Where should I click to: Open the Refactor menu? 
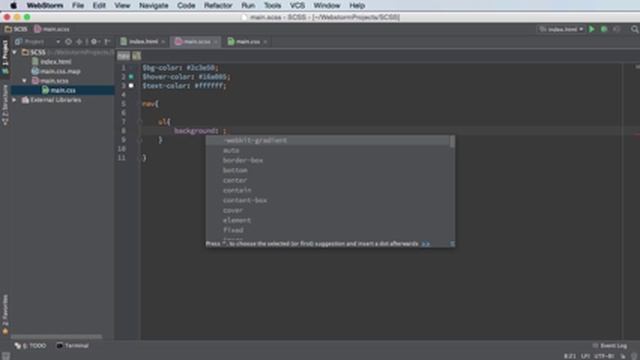(218, 5)
